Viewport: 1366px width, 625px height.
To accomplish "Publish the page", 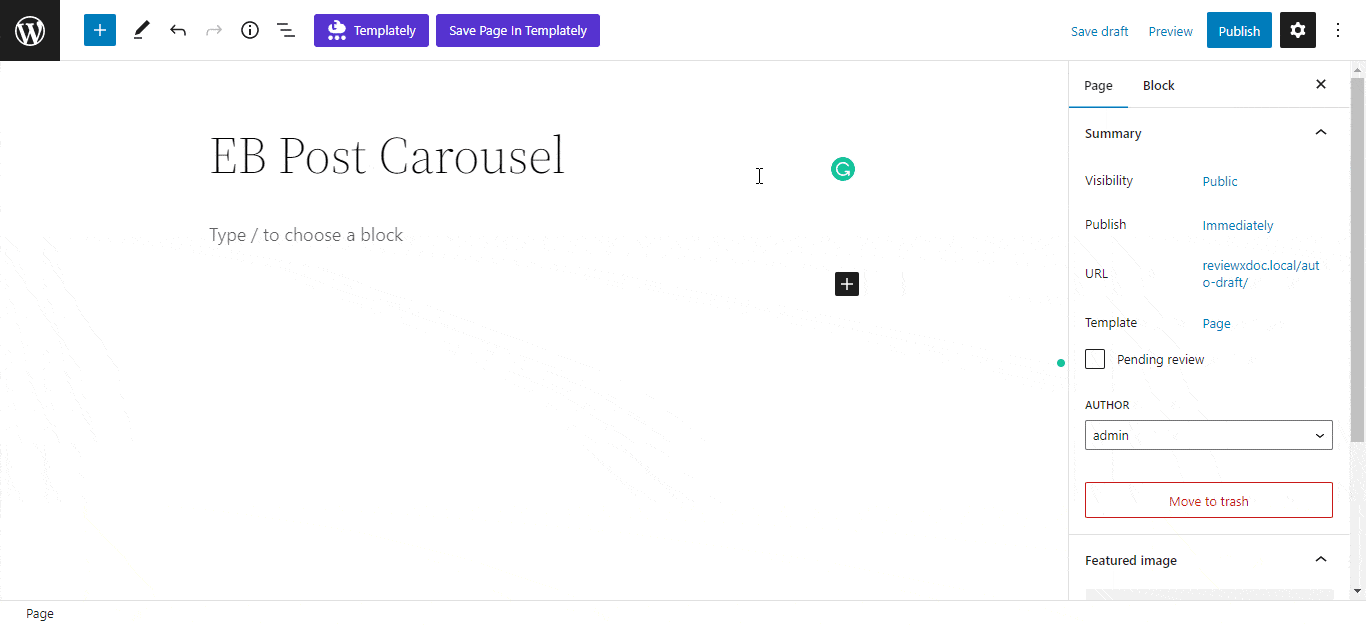I will point(1239,30).
